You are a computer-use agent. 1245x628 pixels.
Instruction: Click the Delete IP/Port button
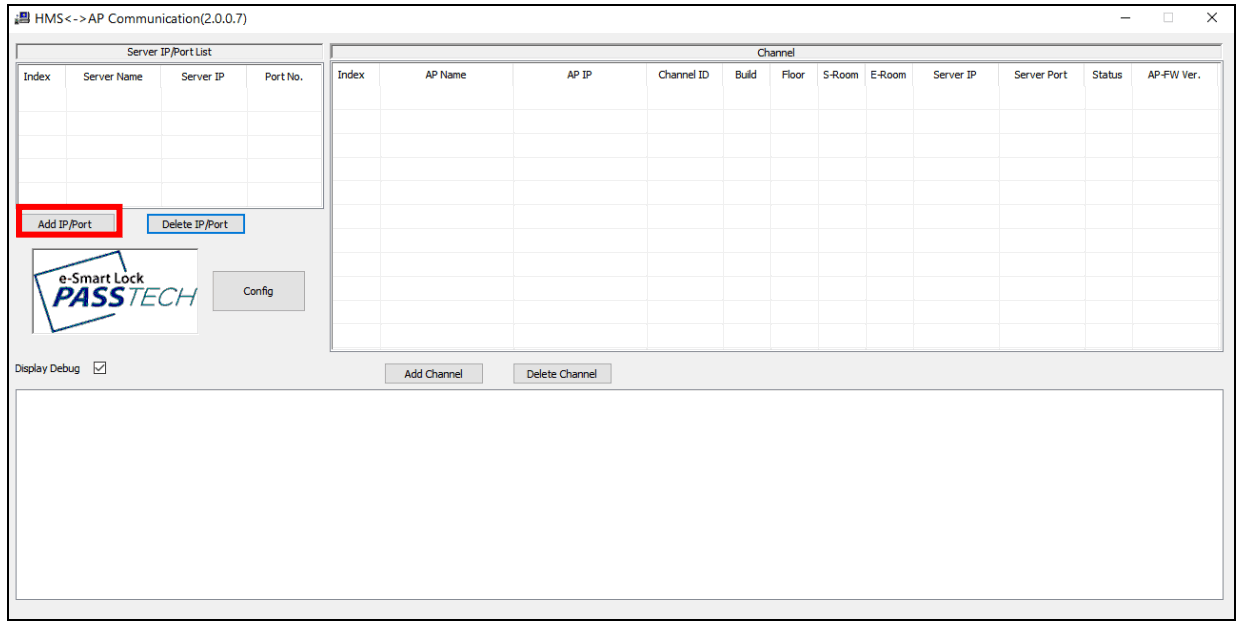pyautogui.click(x=195, y=224)
